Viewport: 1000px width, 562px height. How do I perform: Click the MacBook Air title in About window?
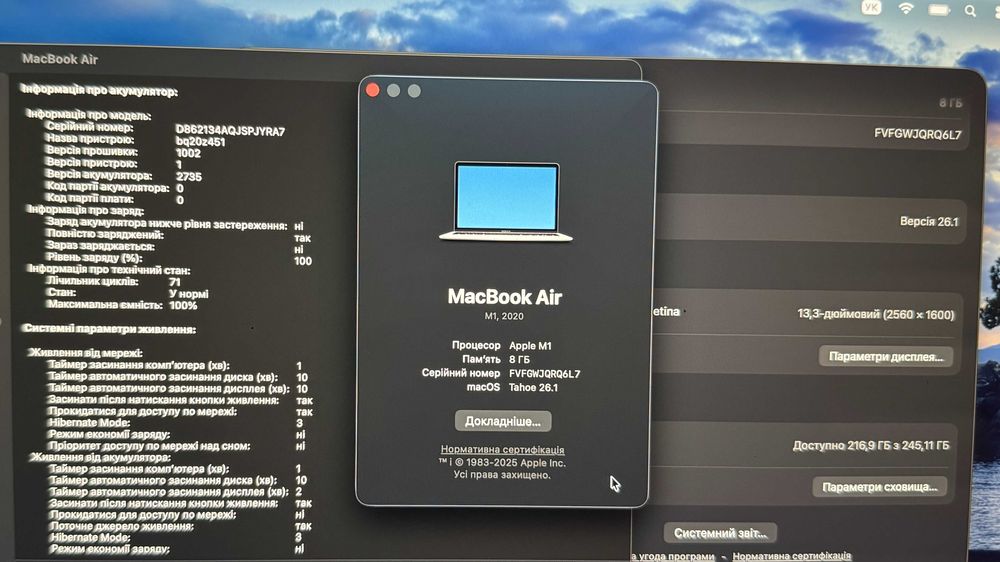[x=504, y=297]
